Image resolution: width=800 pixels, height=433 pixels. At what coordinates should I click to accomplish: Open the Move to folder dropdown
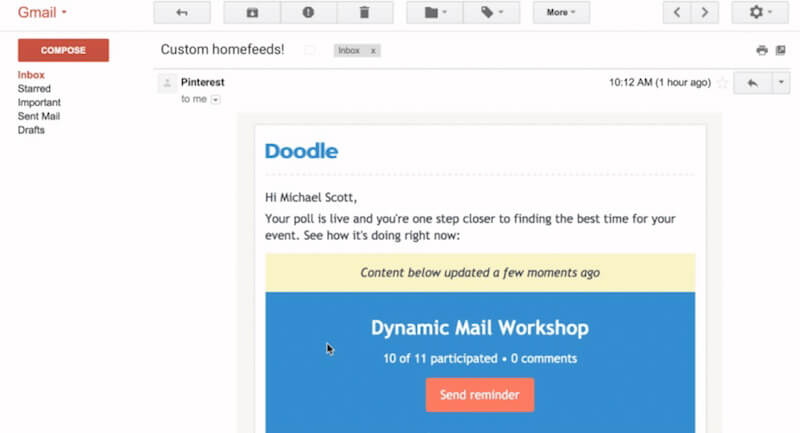pyautogui.click(x=435, y=13)
